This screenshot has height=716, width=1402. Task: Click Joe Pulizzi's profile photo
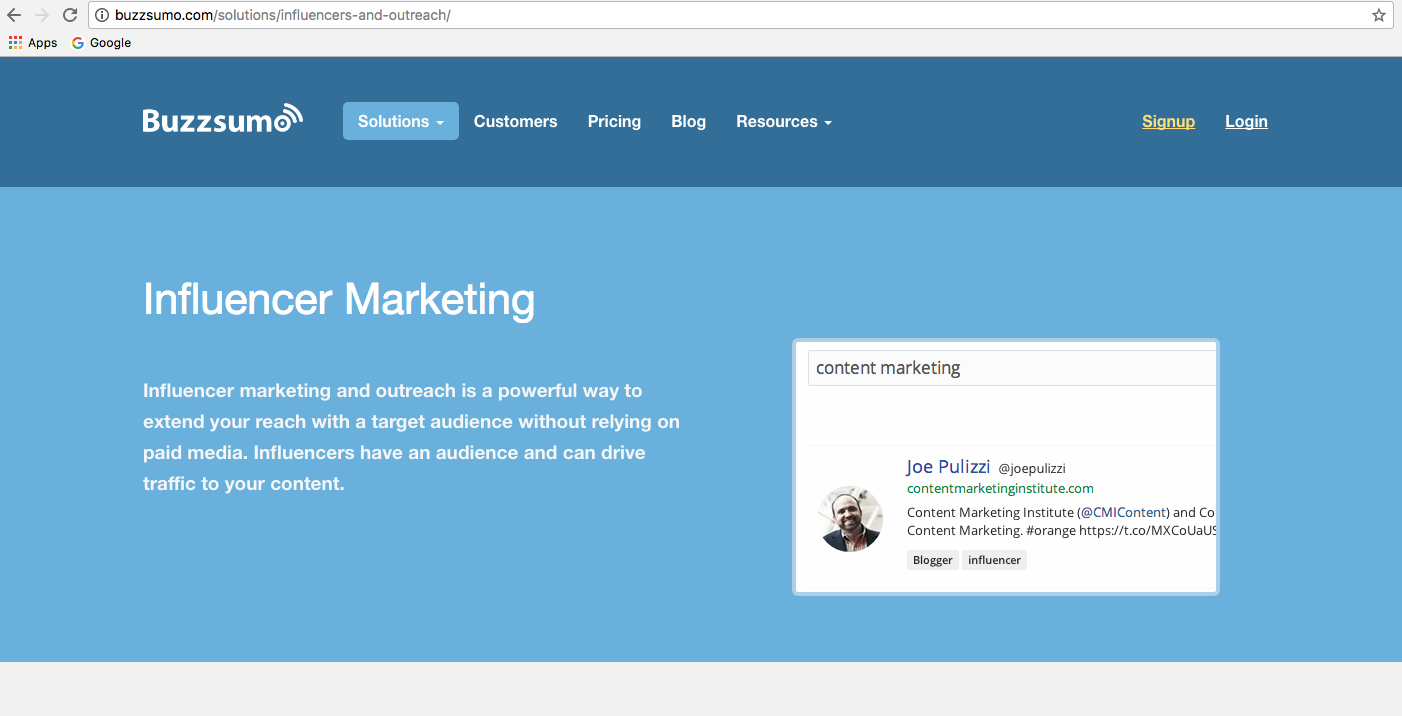851,519
